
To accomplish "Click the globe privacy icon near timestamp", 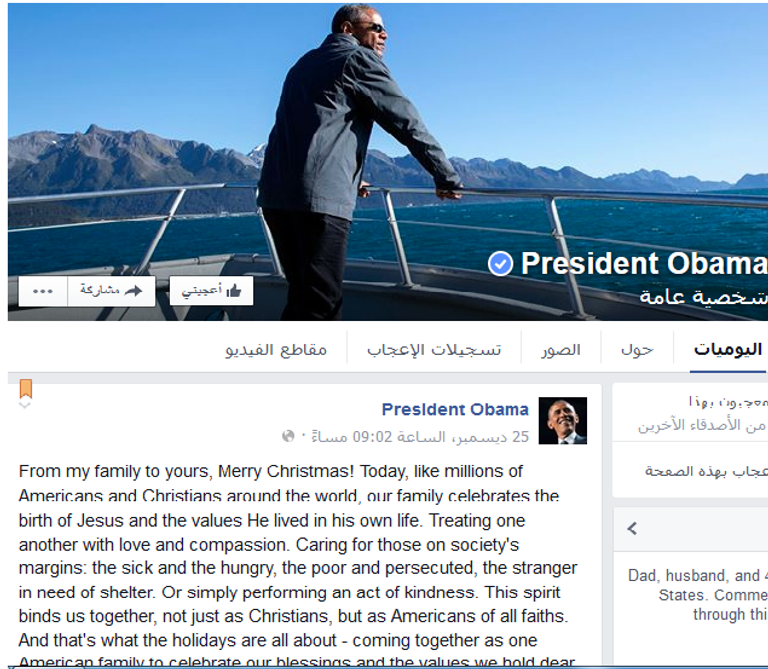I will [x=288, y=436].
